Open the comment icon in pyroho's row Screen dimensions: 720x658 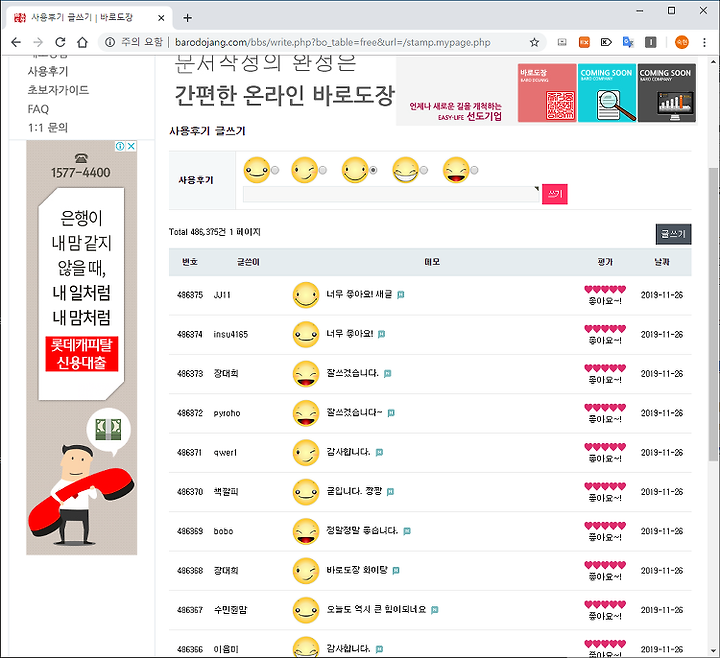point(391,413)
